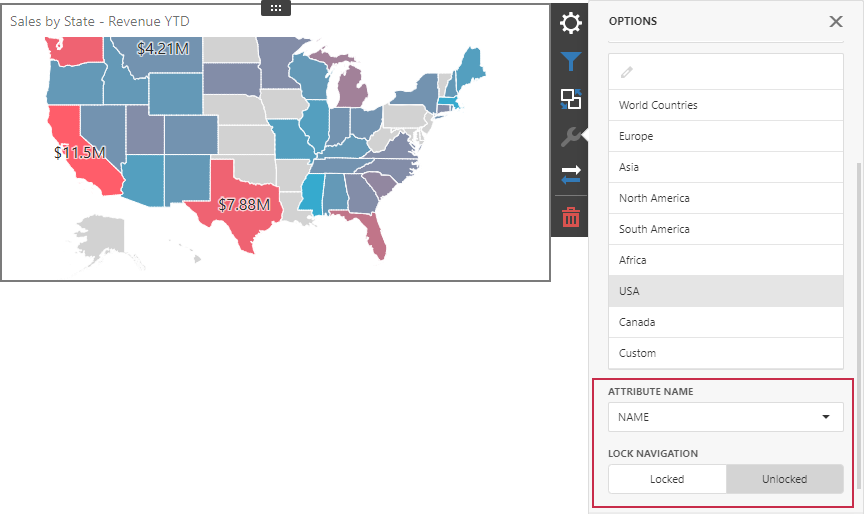Open the interactivity squares icon
This screenshot has width=864, height=514.
point(570,99)
